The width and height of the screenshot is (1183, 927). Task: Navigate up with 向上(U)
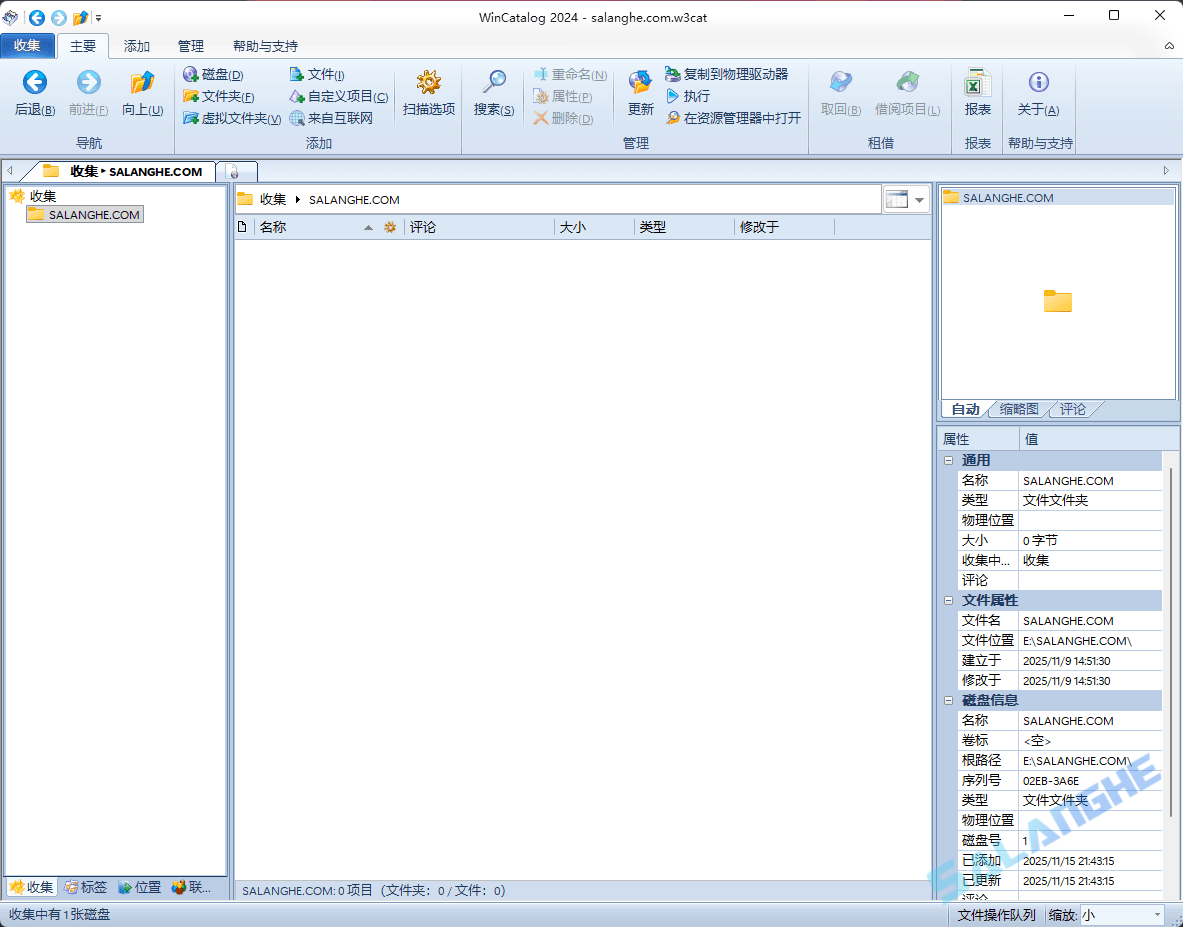[142, 96]
